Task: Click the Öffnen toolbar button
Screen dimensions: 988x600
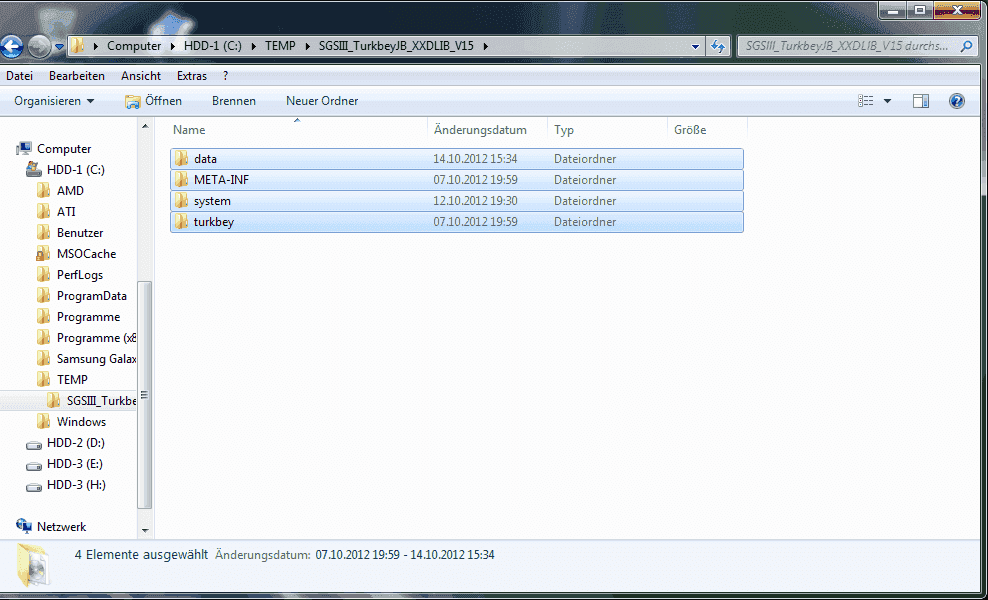Action: tap(154, 101)
